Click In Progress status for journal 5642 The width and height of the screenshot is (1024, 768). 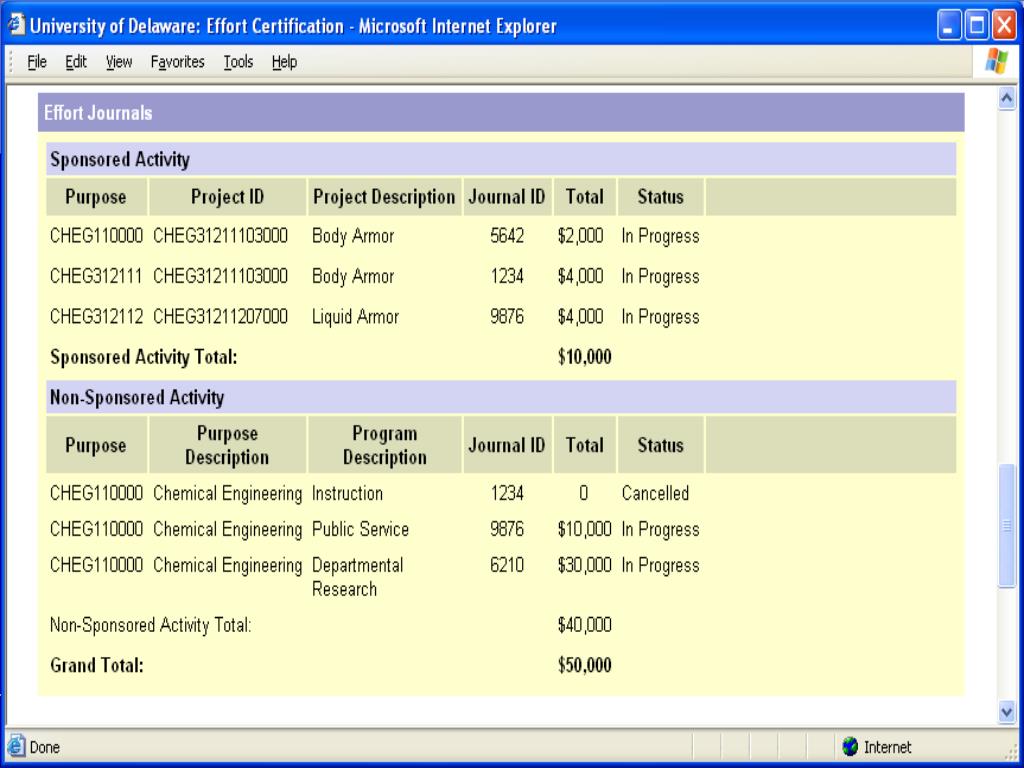pyautogui.click(x=660, y=236)
